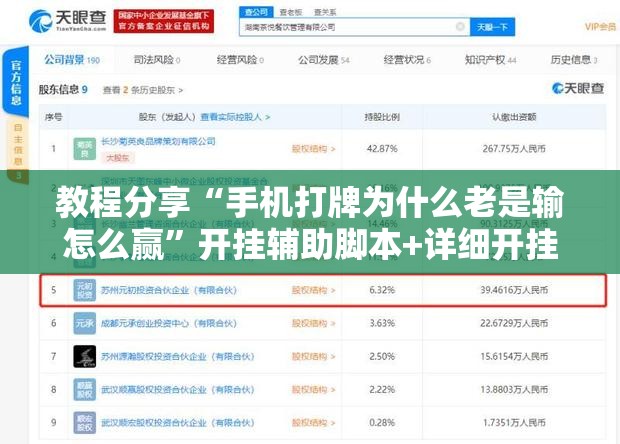
Task: Open the 官方信息 side tab
Action: [16, 82]
